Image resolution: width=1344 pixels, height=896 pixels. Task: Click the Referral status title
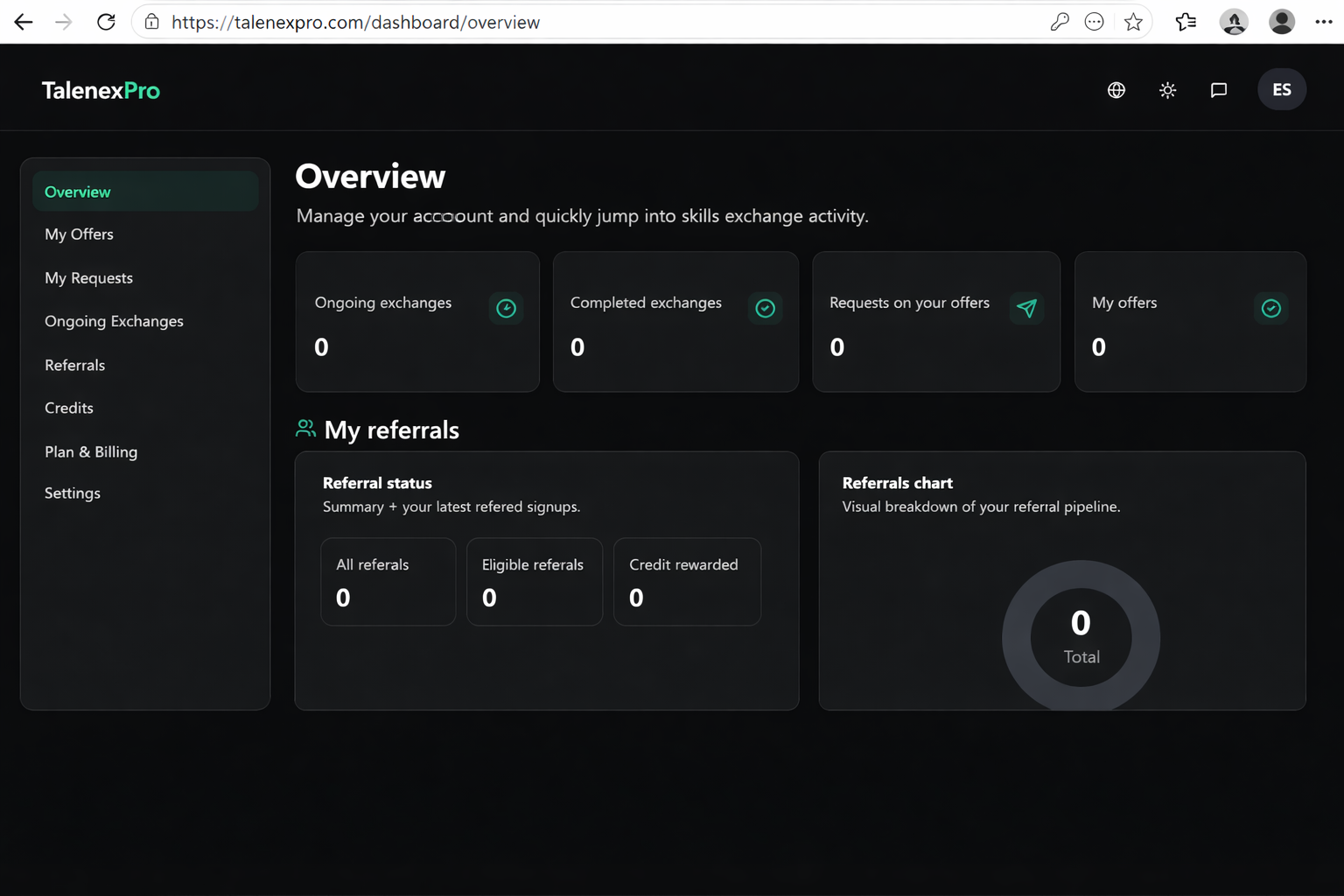pyautogui.click(x=377, y=483)
